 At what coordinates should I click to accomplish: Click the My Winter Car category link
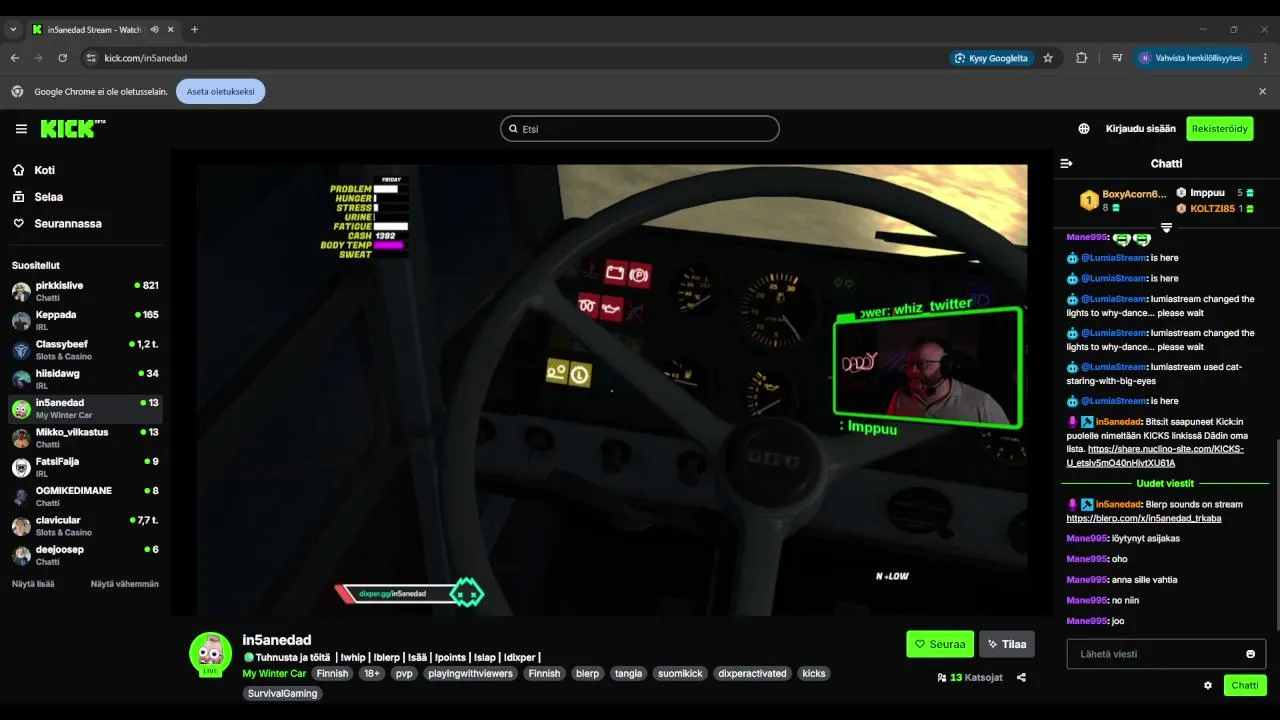click(x=274, y=674)
